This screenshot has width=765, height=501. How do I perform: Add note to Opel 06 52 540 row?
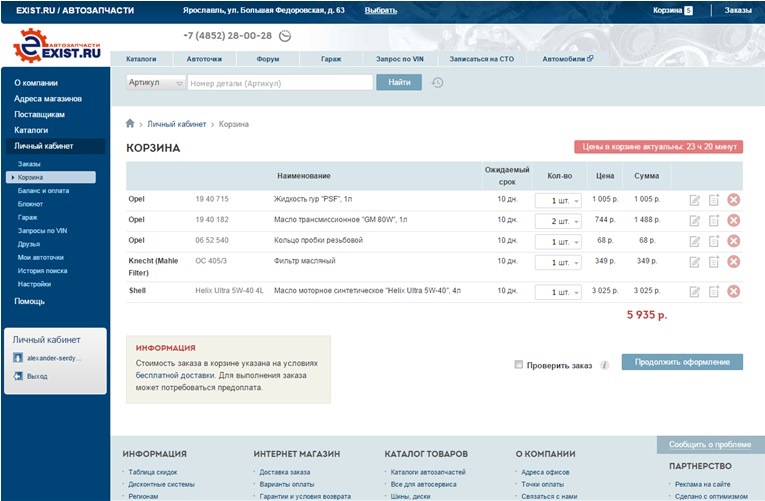pos(714,240)
